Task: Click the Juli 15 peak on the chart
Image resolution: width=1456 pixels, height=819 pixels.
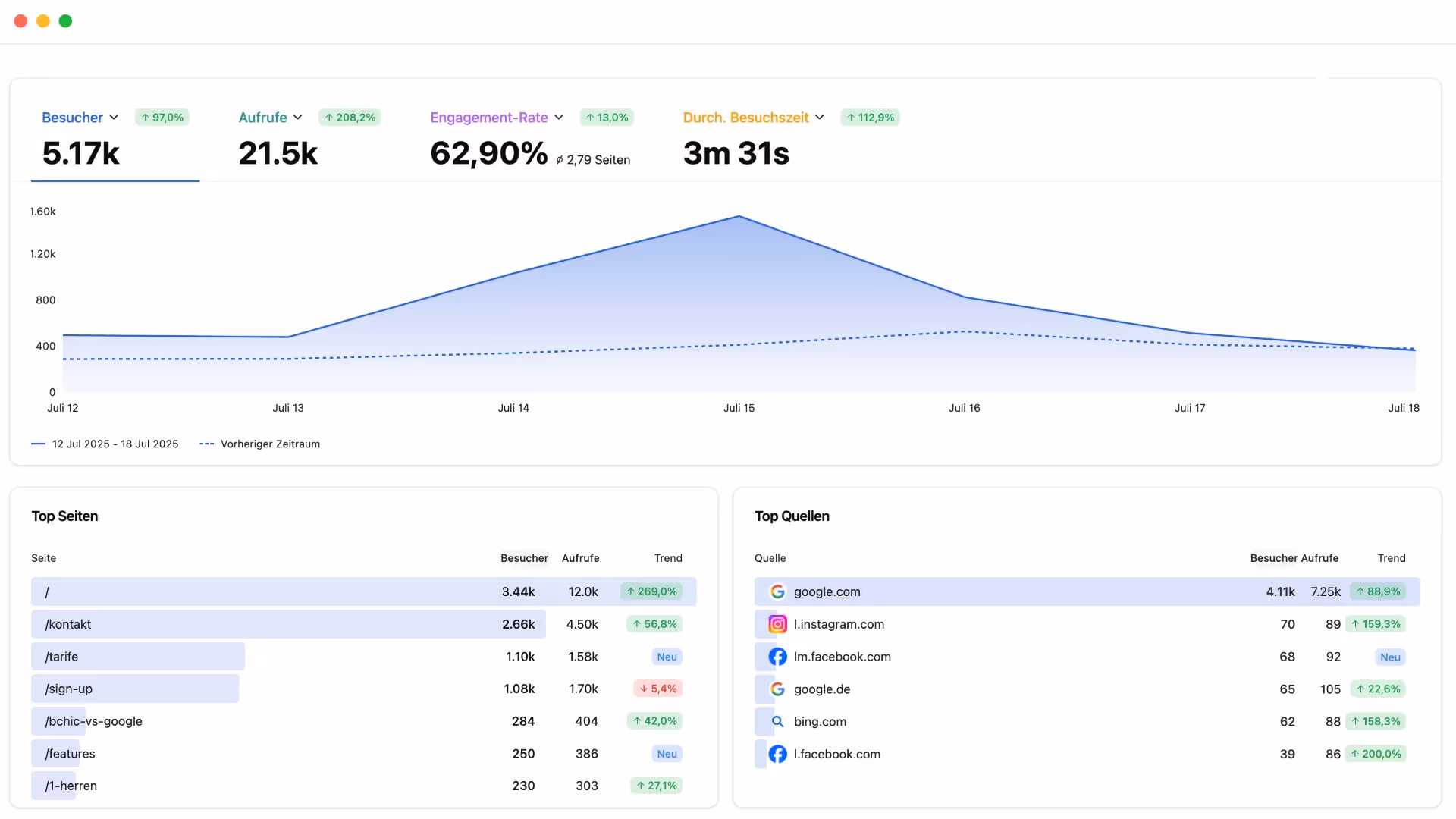Action: point(739,217)
